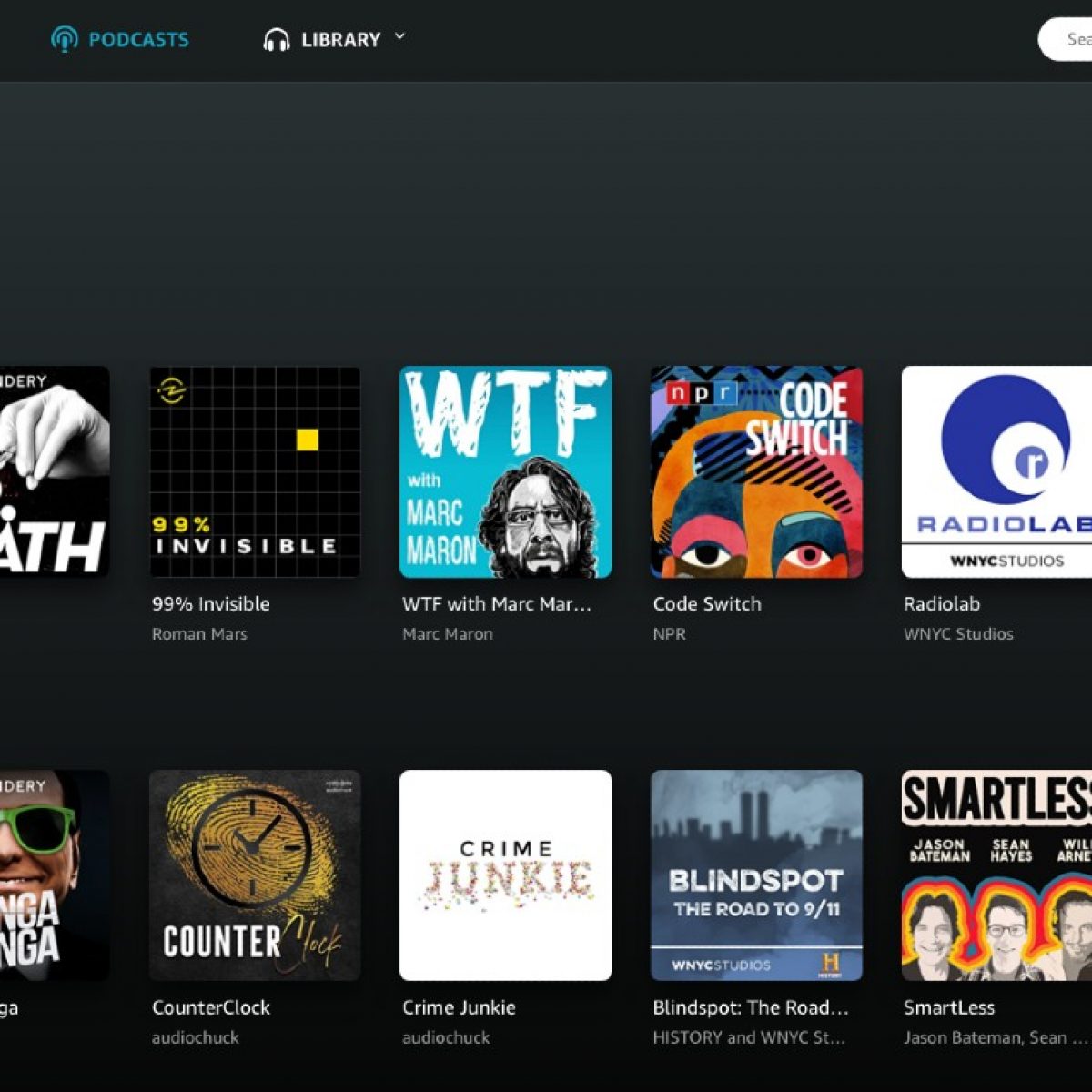Click the WNYC Studios publisher under Radiolab
1092x1092 pixels.
point(958,634)
